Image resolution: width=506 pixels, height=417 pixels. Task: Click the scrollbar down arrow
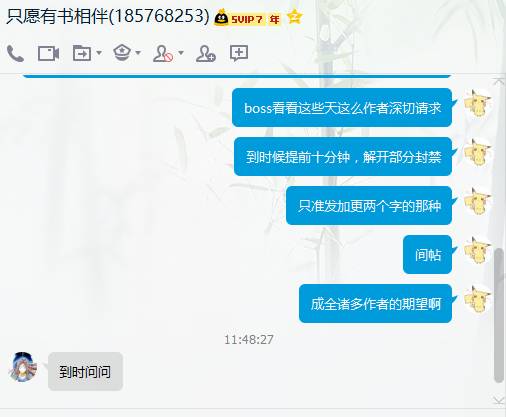[498, 400]
